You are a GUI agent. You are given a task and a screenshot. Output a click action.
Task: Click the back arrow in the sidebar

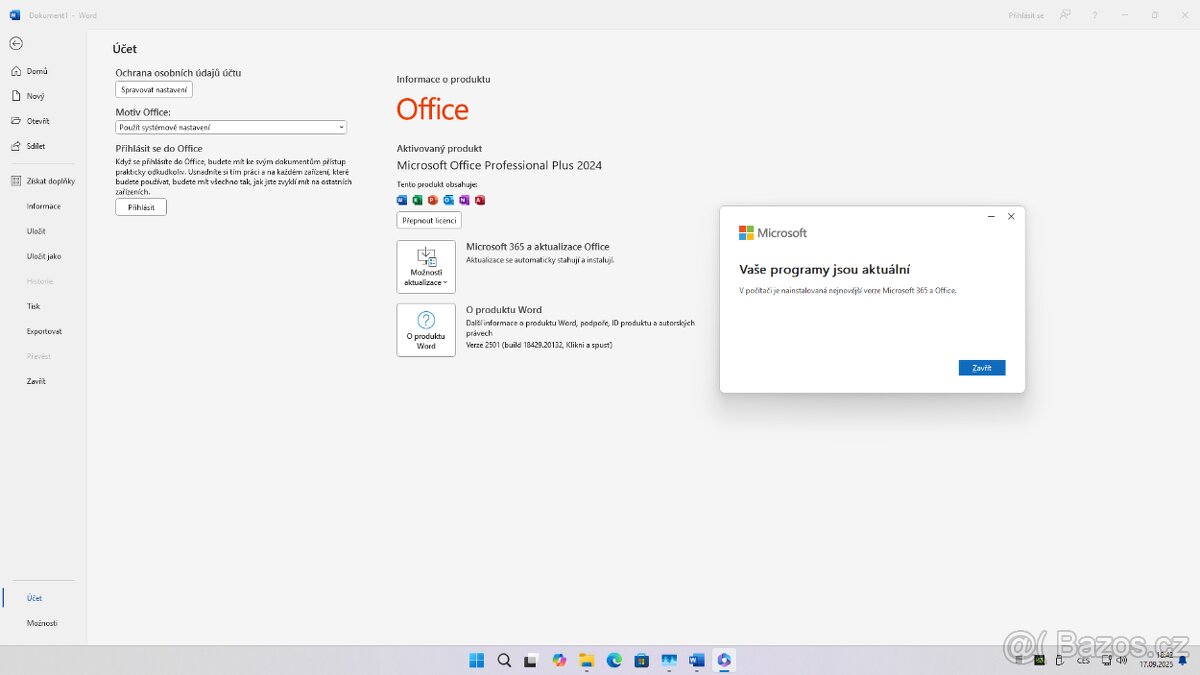point(15,44)
